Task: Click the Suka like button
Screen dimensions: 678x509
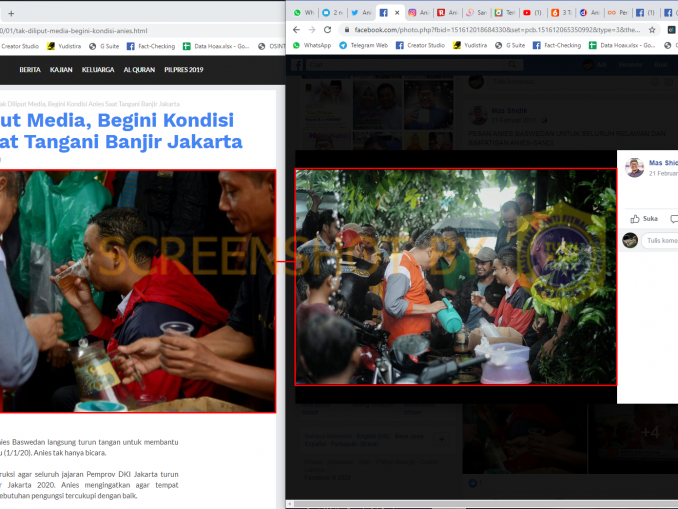Action: 644,219
